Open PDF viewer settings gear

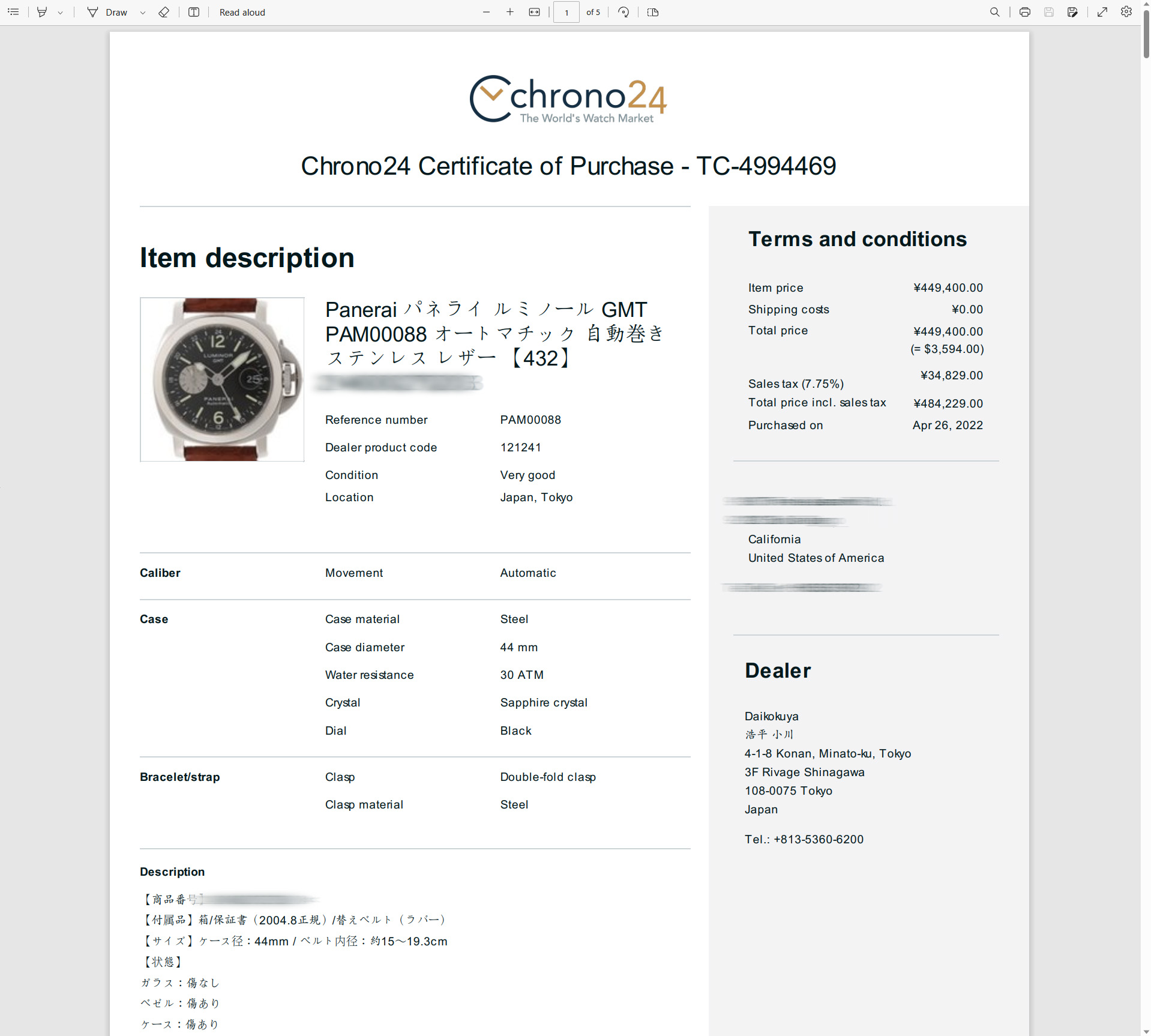1126,11
